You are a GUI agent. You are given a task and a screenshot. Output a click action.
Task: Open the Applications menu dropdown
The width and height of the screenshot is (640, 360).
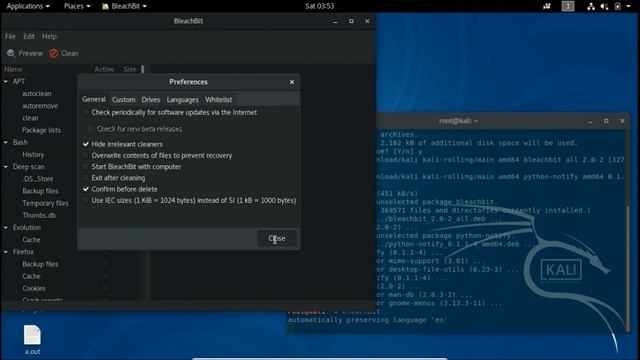pyautogui.click(x=28, y=6)
